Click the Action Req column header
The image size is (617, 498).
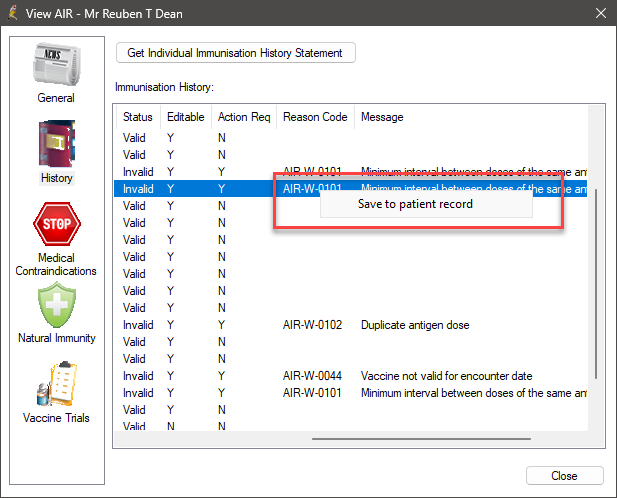[244, 117]
